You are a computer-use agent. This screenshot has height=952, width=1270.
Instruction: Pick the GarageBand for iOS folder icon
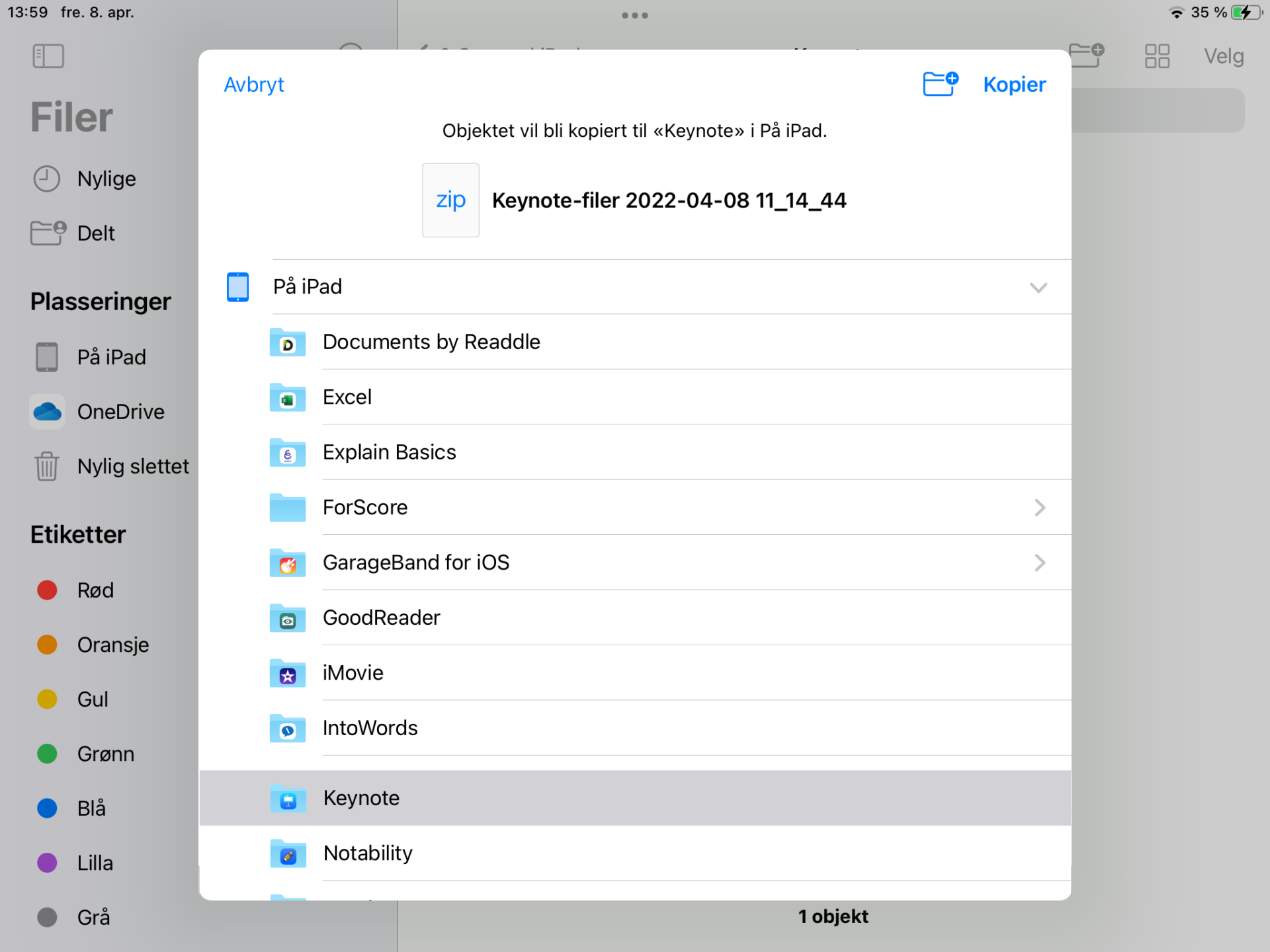(x=288, y=563)
